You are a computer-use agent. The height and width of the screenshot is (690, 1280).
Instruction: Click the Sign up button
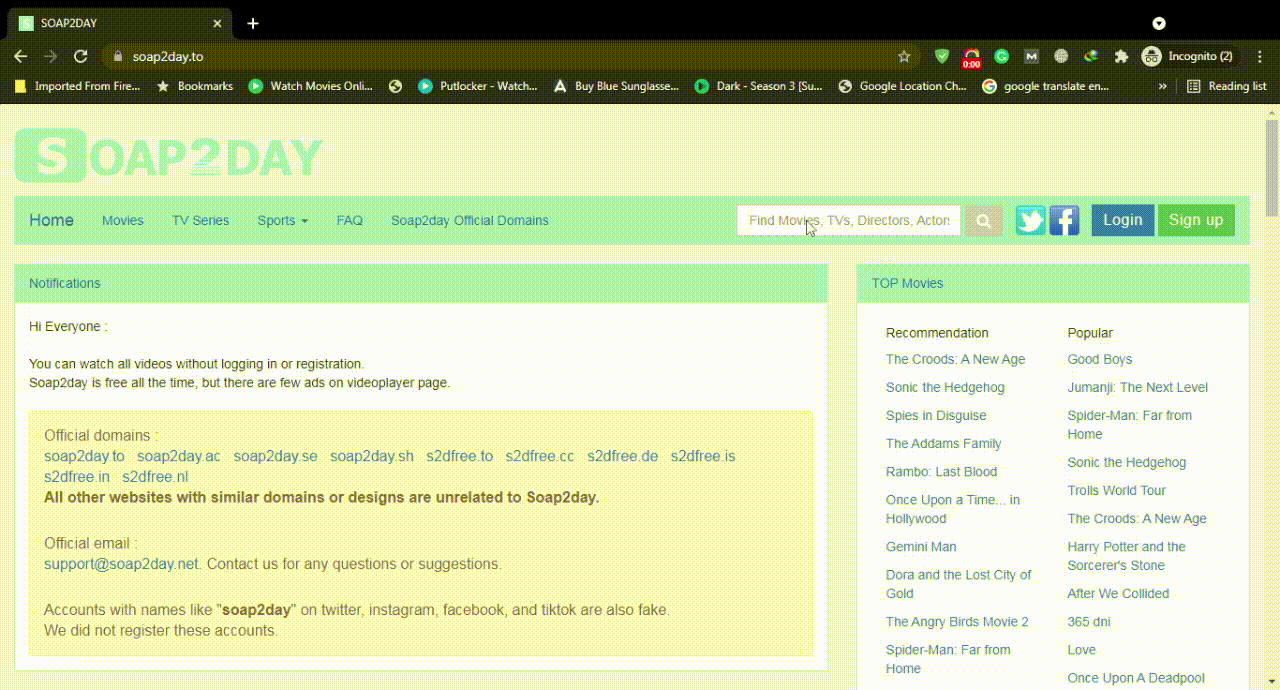tap(1196, 220)
